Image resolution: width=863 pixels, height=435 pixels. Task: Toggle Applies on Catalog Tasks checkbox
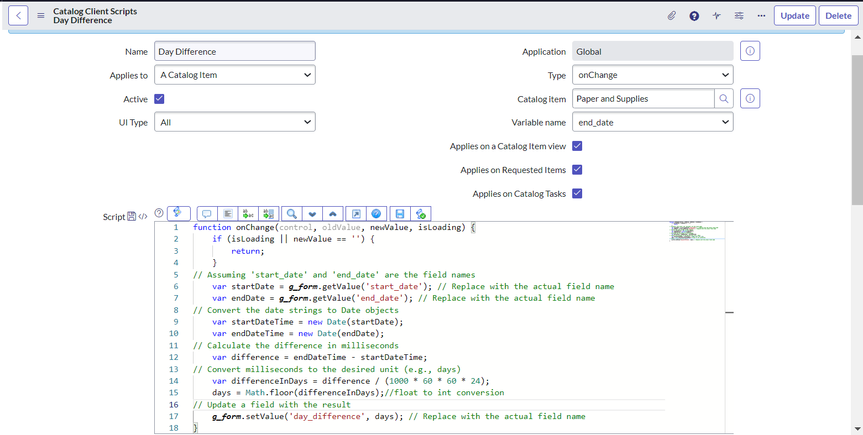[x=577, y=193]
